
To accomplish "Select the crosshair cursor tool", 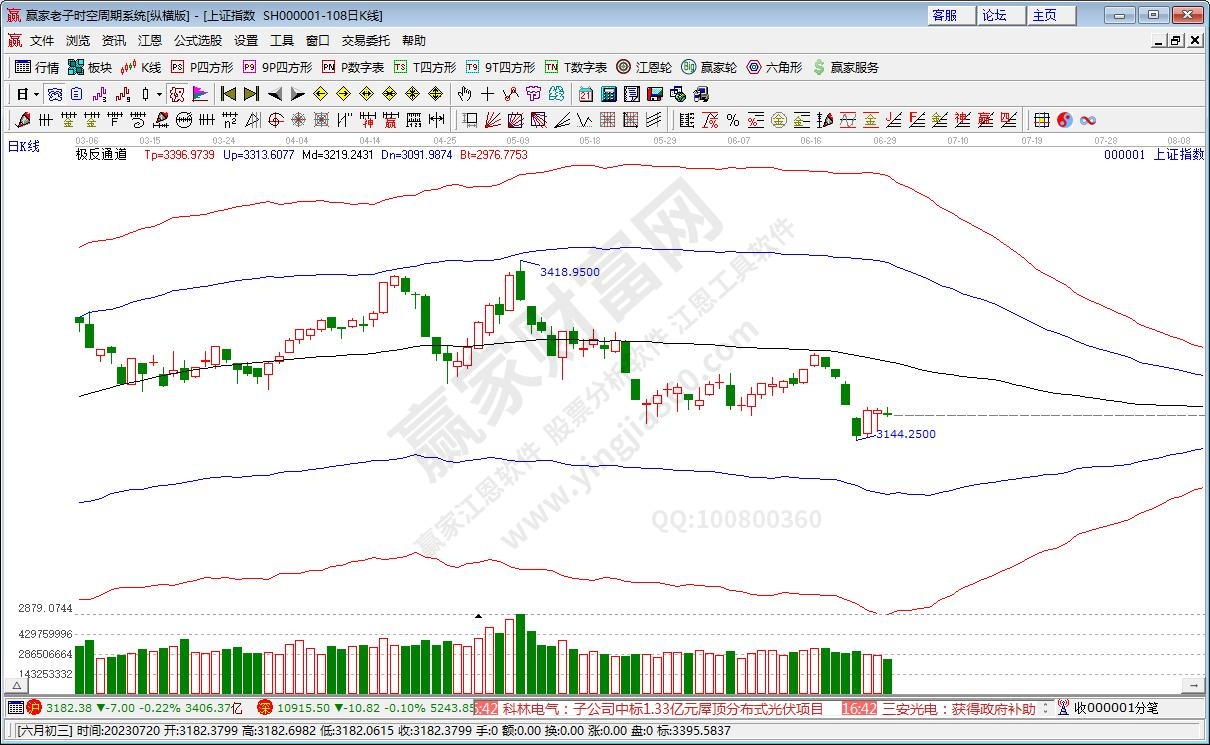I will (x=487, y=94).
